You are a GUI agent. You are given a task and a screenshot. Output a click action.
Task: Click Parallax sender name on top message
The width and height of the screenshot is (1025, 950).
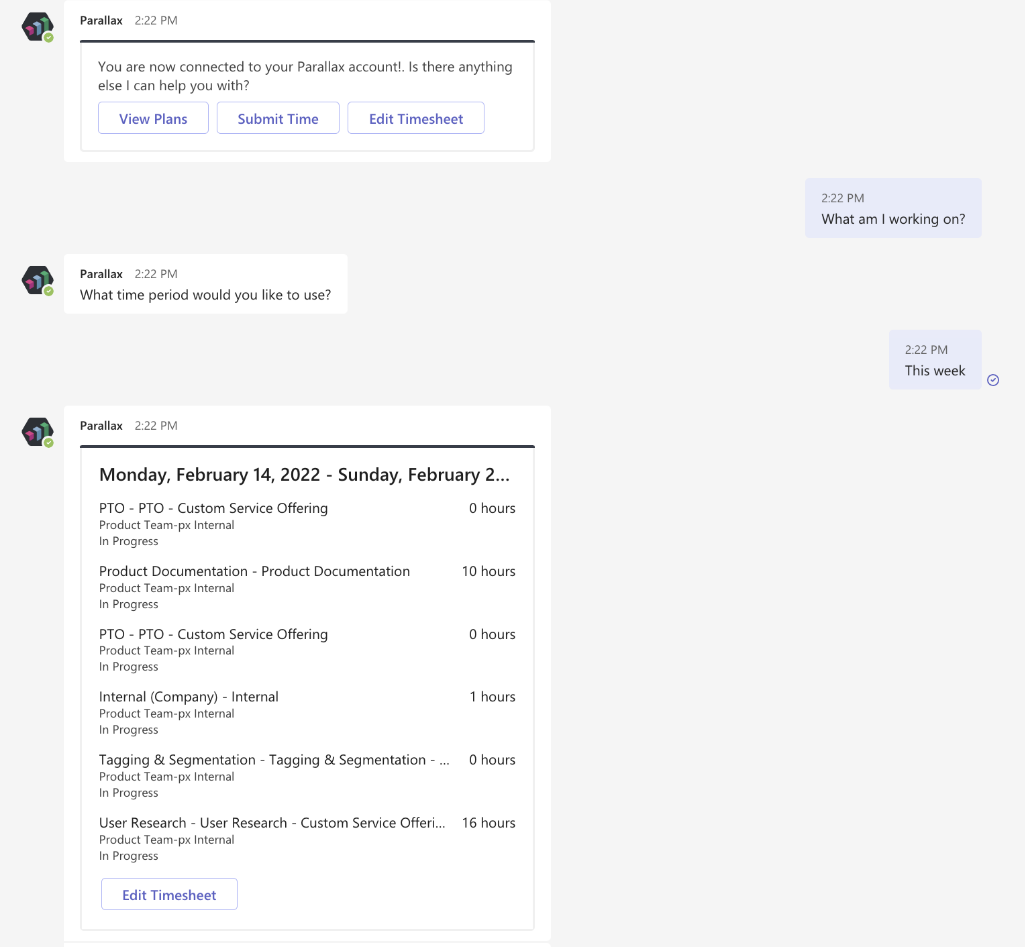tap(101, 21)
